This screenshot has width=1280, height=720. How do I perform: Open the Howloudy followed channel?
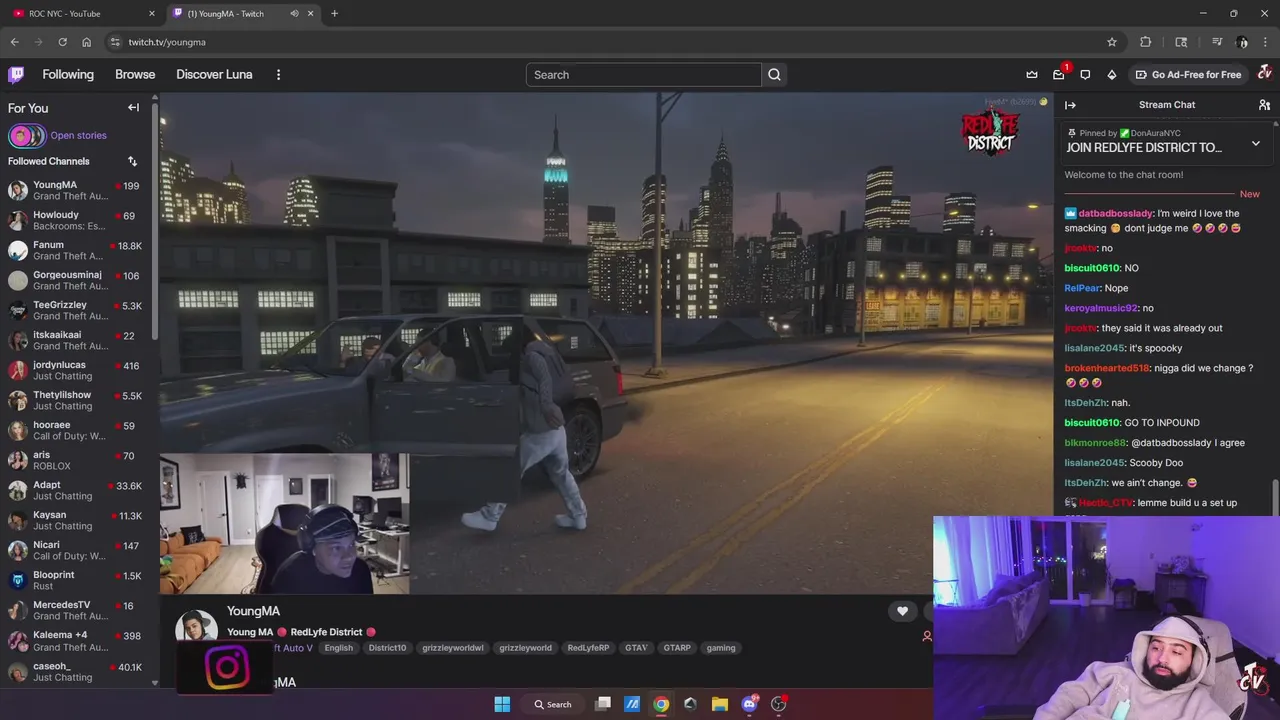[77, 220]
